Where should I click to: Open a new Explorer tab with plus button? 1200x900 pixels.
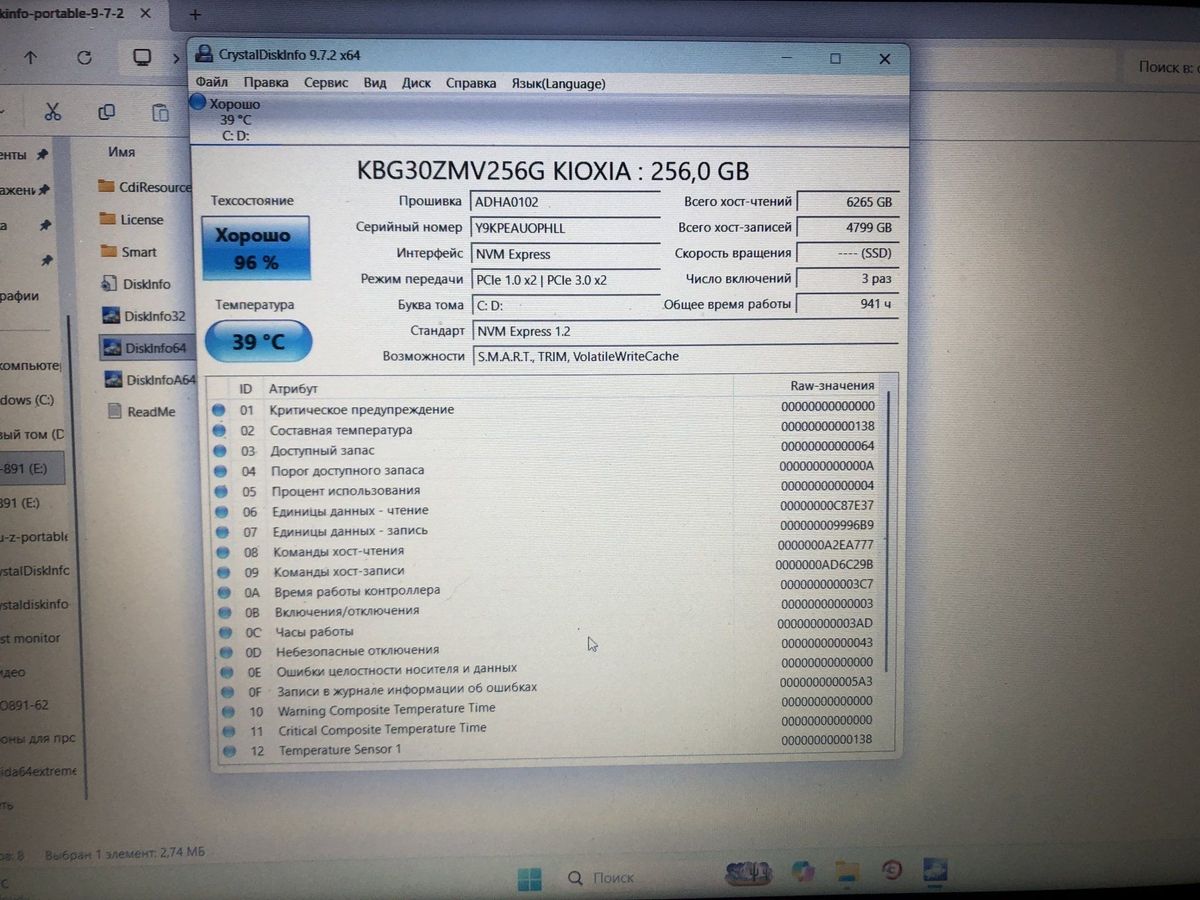tap(195, 15)
